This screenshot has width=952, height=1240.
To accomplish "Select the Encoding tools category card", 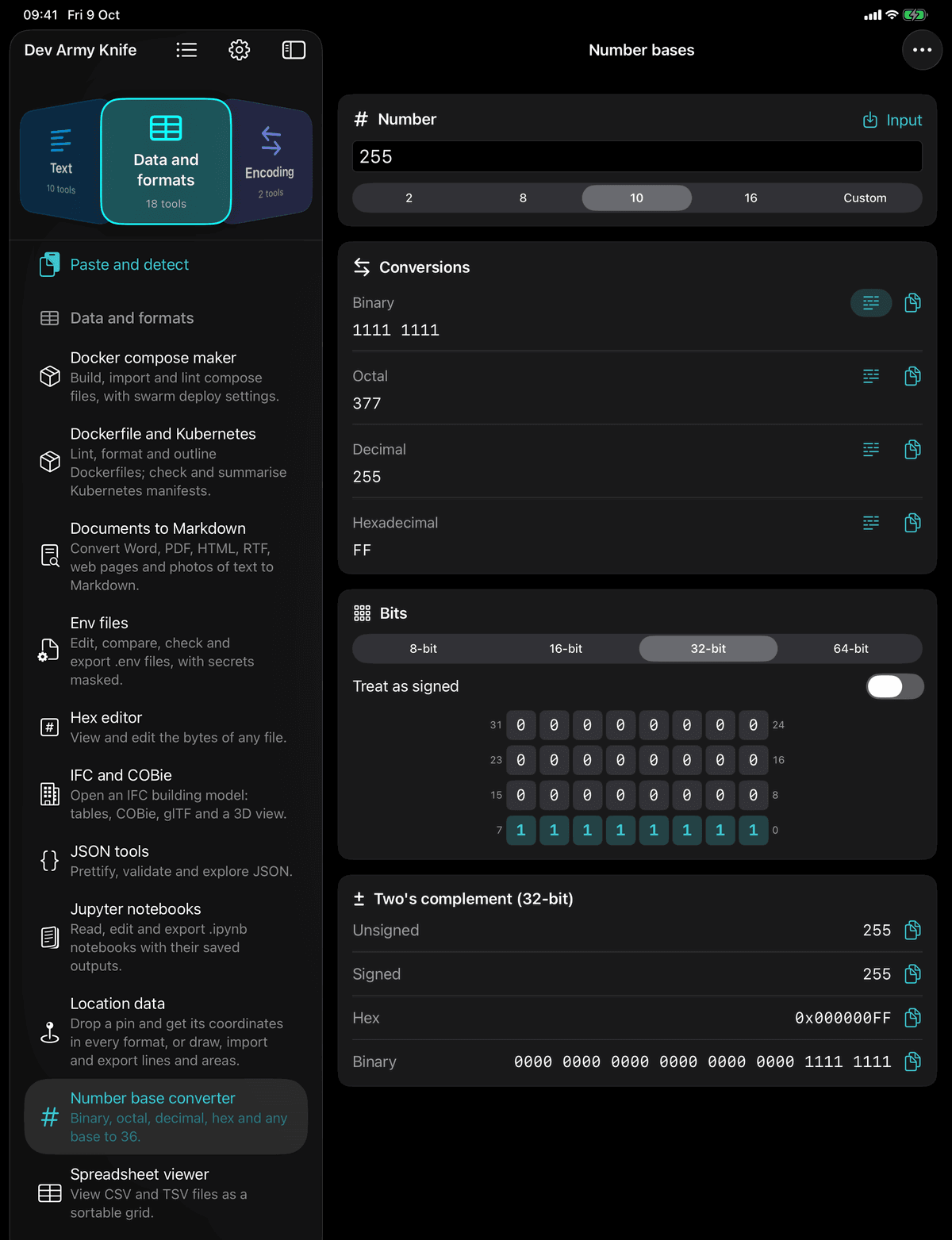I will 270,161.
